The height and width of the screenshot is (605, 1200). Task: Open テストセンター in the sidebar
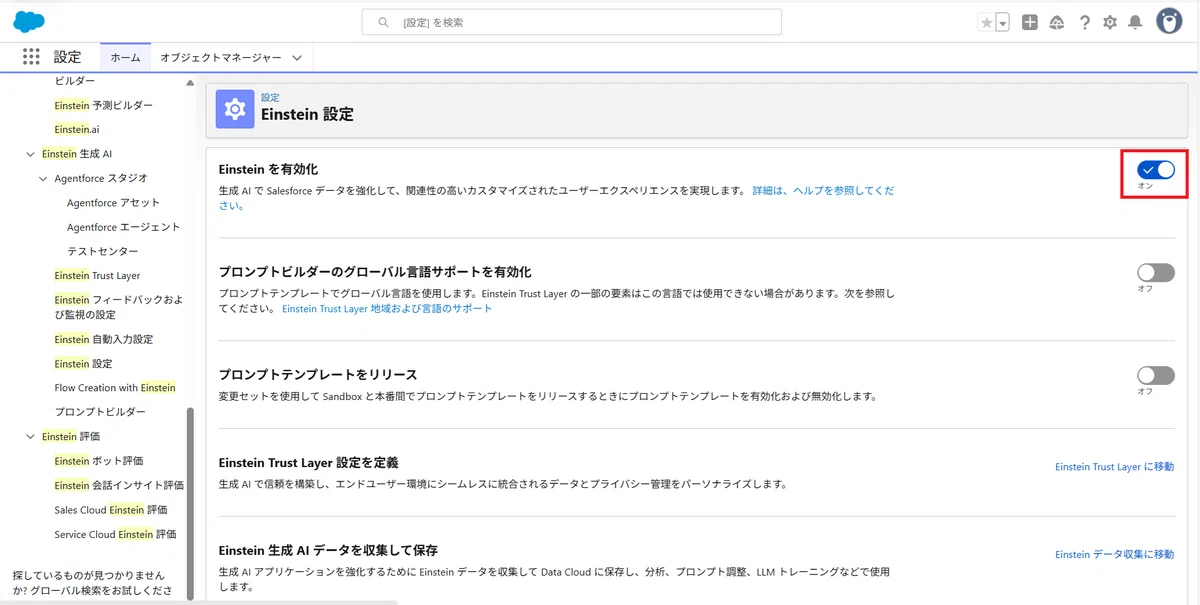point(103,251)
